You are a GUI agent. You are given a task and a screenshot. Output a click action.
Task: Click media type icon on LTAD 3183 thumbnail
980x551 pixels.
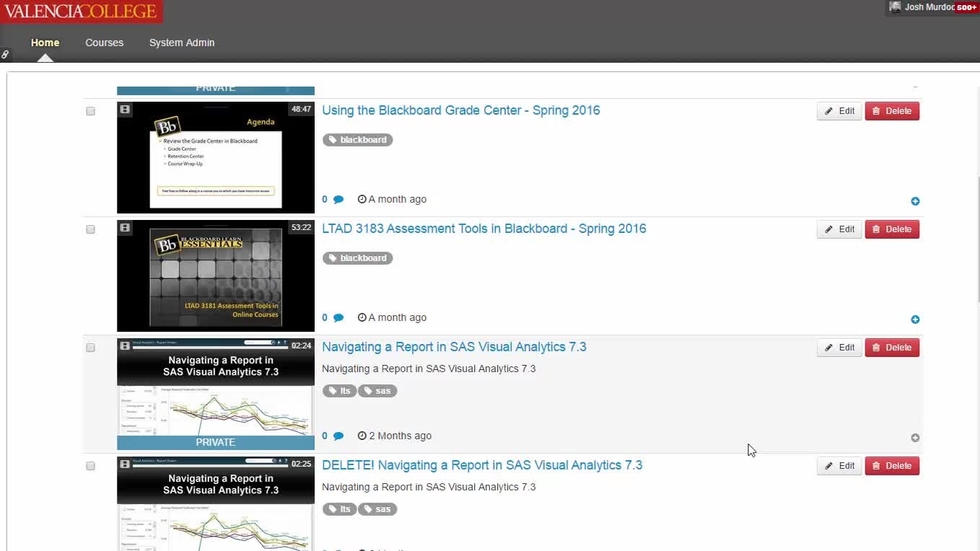tap(125, 227)
